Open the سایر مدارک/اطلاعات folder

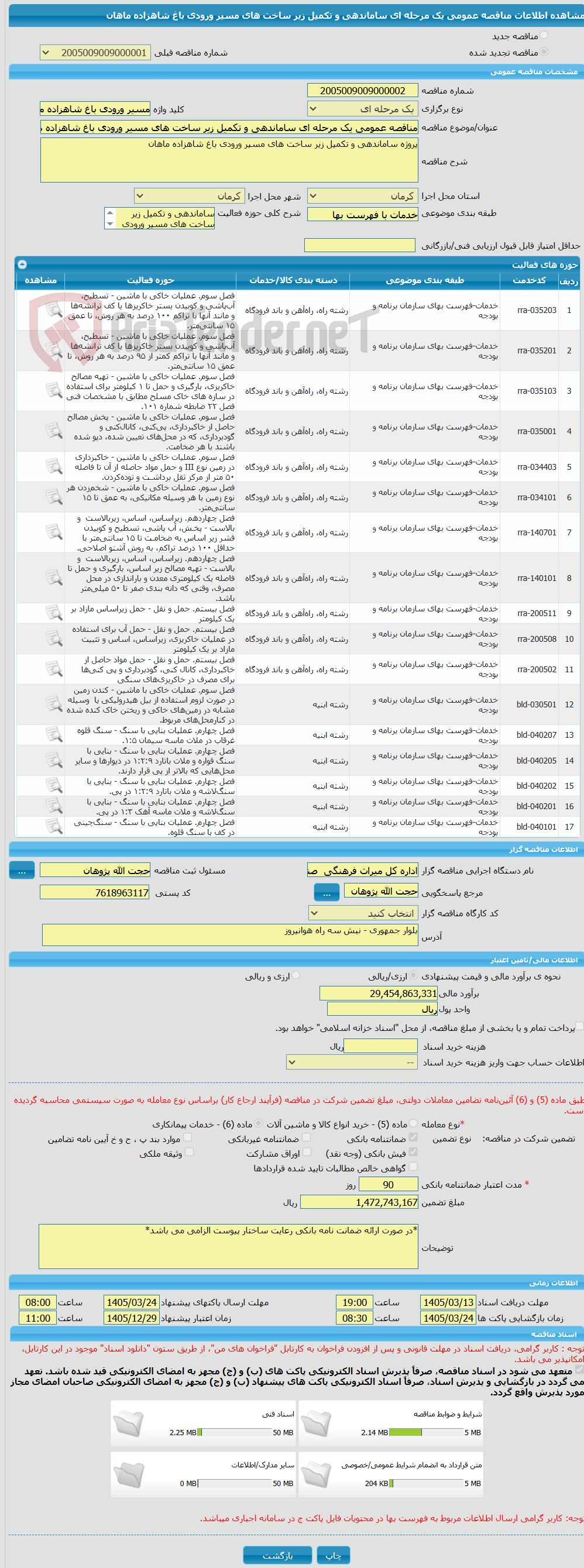click(129, 1474)
